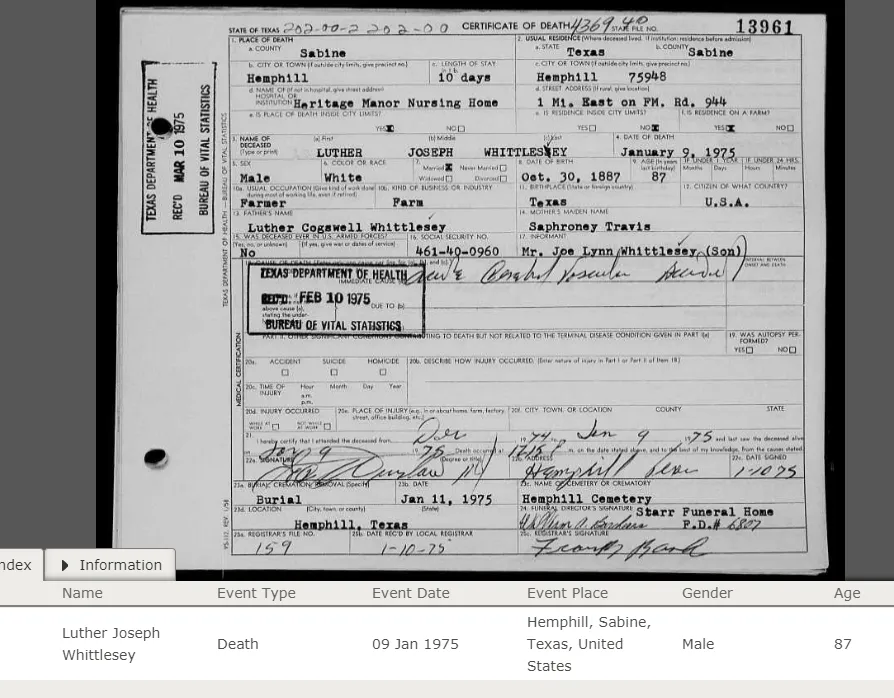Expand the Information tab disclosure triangle
The width and height of the screenshot is (894, 698).
(x=65, y=565)
